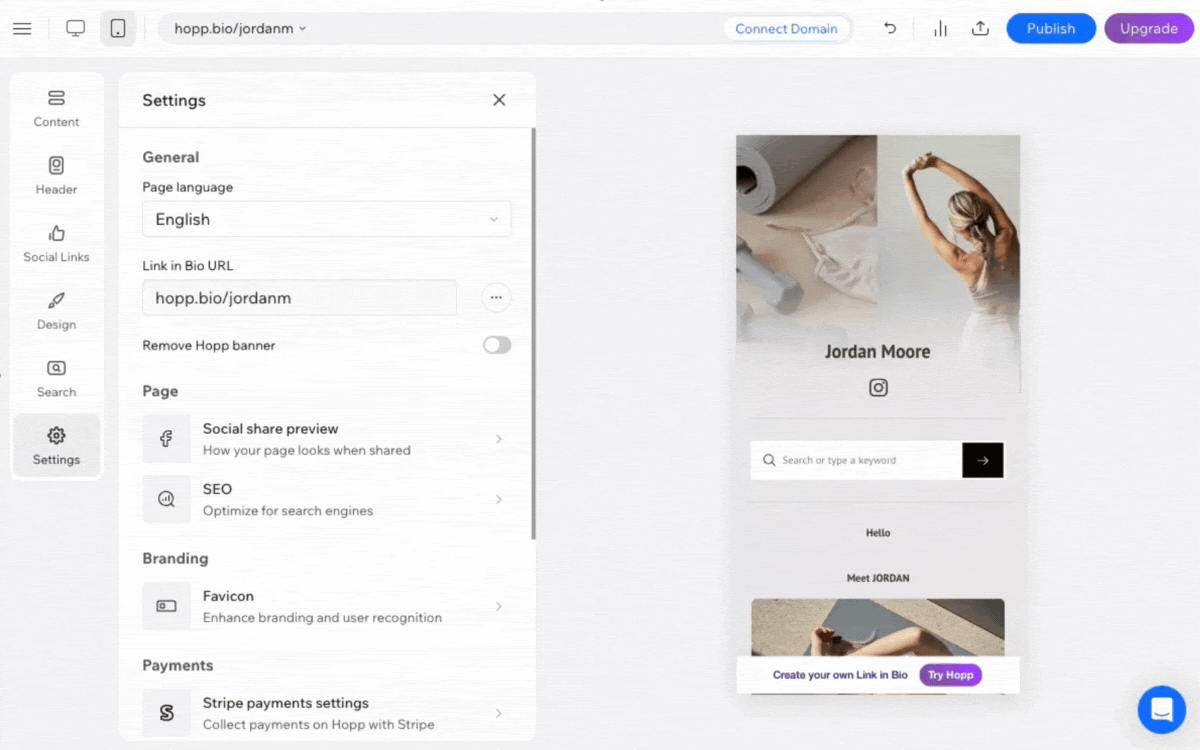
Task: Click the SEO magnifier icon
Action: click(x=166, y=499)
